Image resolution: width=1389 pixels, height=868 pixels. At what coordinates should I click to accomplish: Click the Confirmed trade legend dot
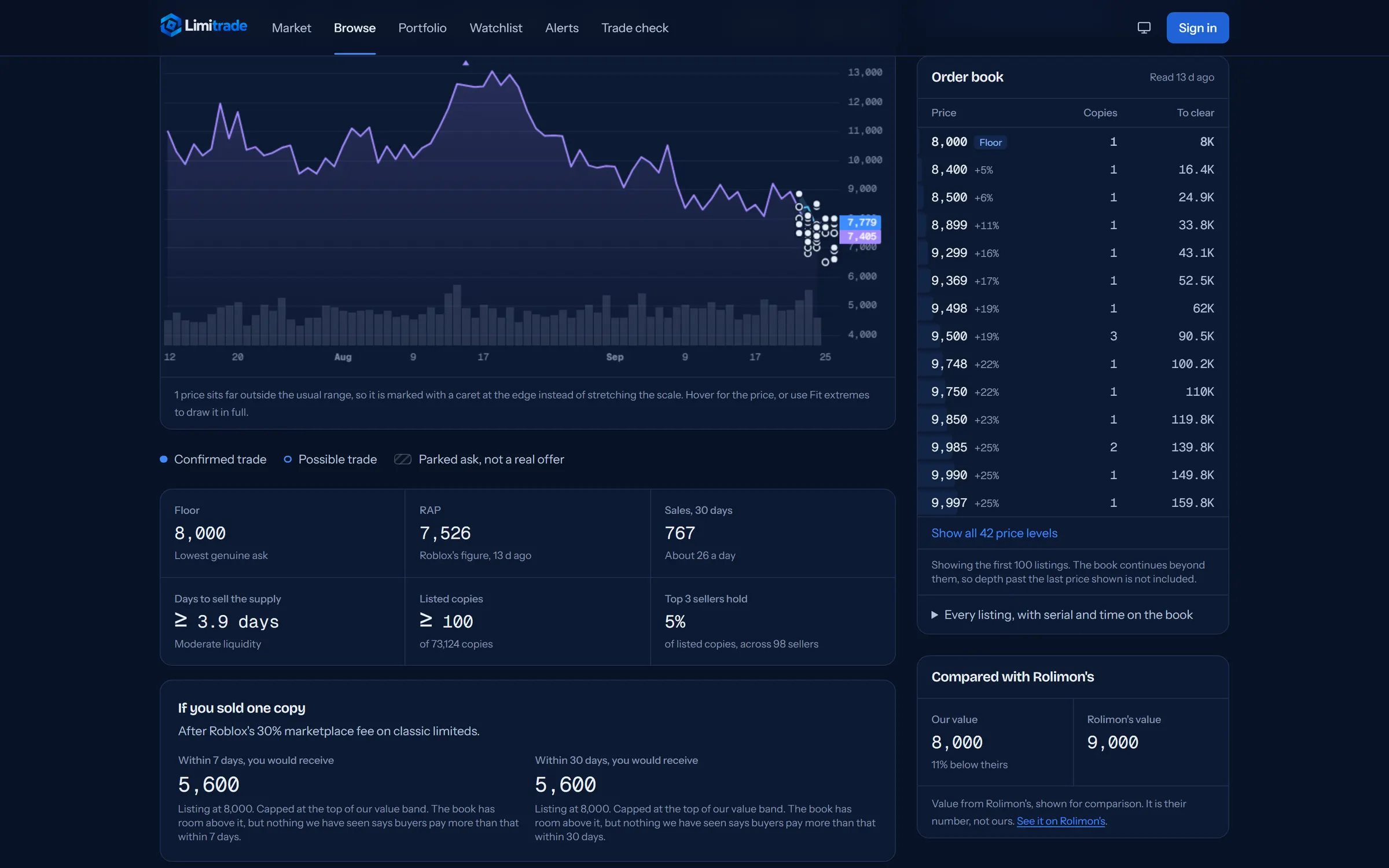164,459
